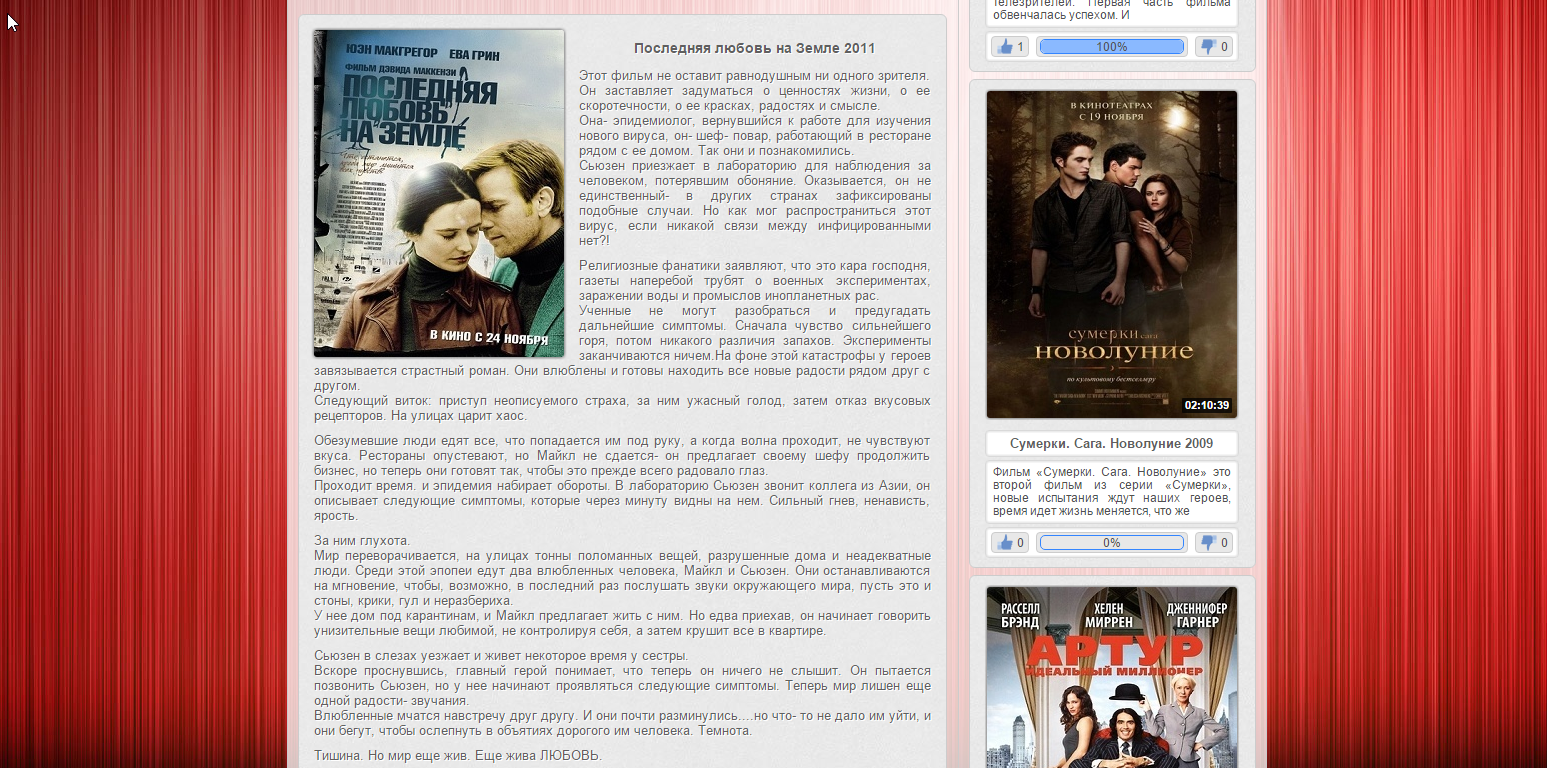This screenshot has width=1547, height=768.
Task: Click the line starting Влюбленные мчатся навстречу
Action: (x=622, y=723)
